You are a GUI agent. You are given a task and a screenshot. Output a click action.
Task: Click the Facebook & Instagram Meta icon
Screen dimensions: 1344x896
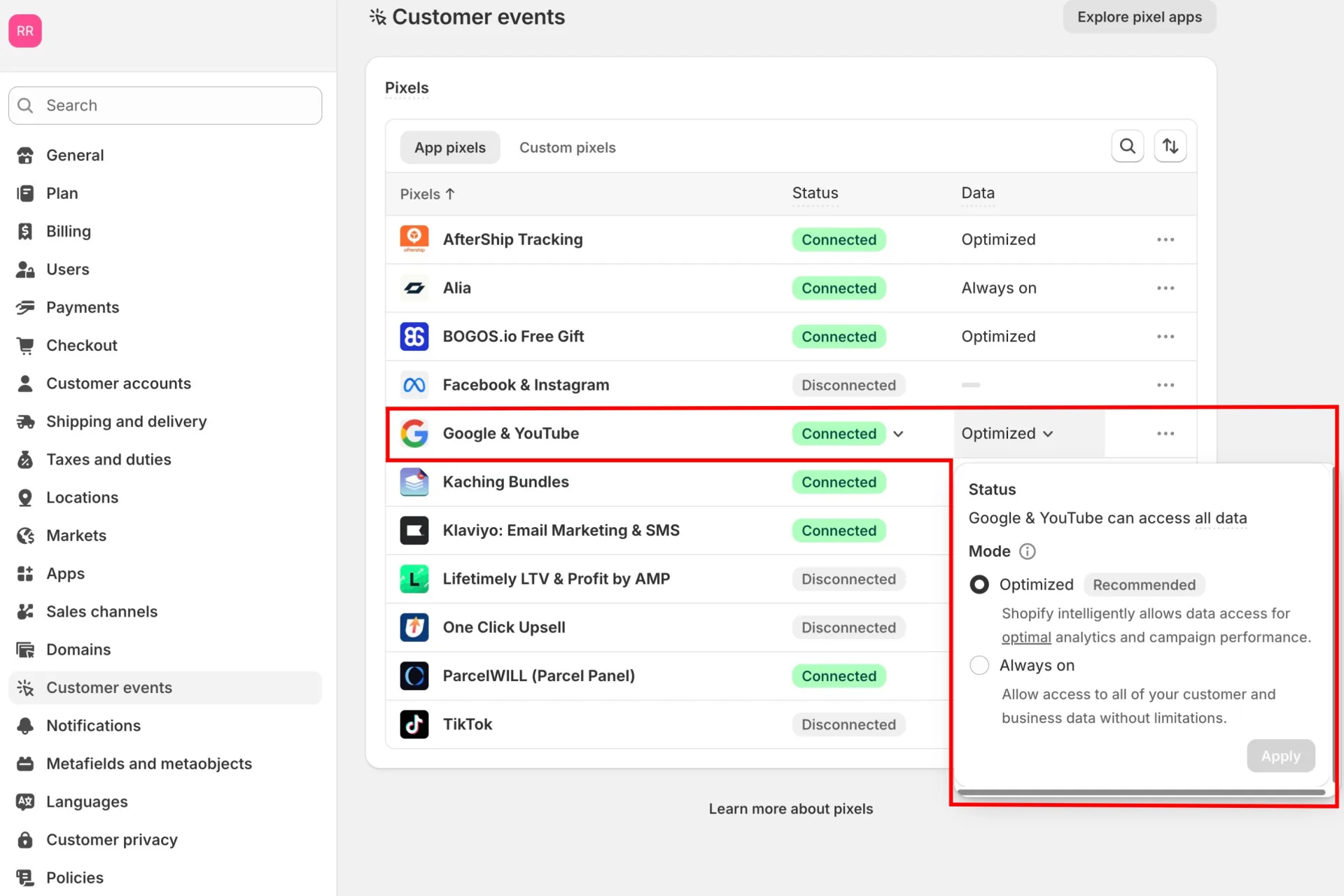tap(414, 385)
